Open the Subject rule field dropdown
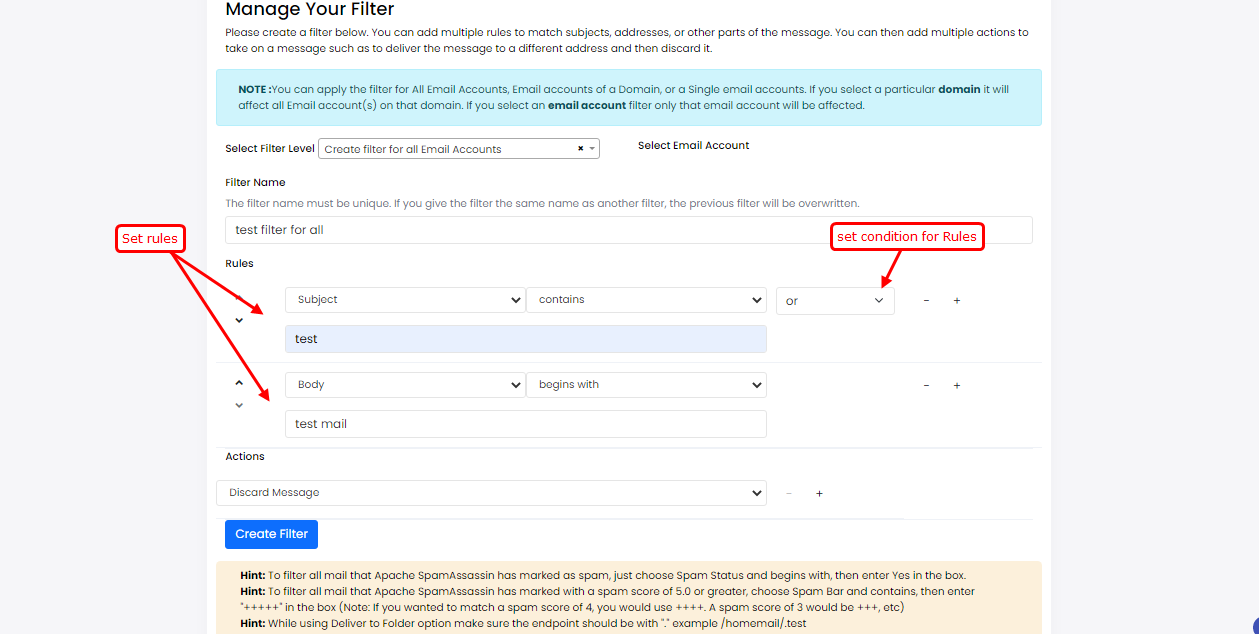1259x634 pixels. click(x=405, y=300)
